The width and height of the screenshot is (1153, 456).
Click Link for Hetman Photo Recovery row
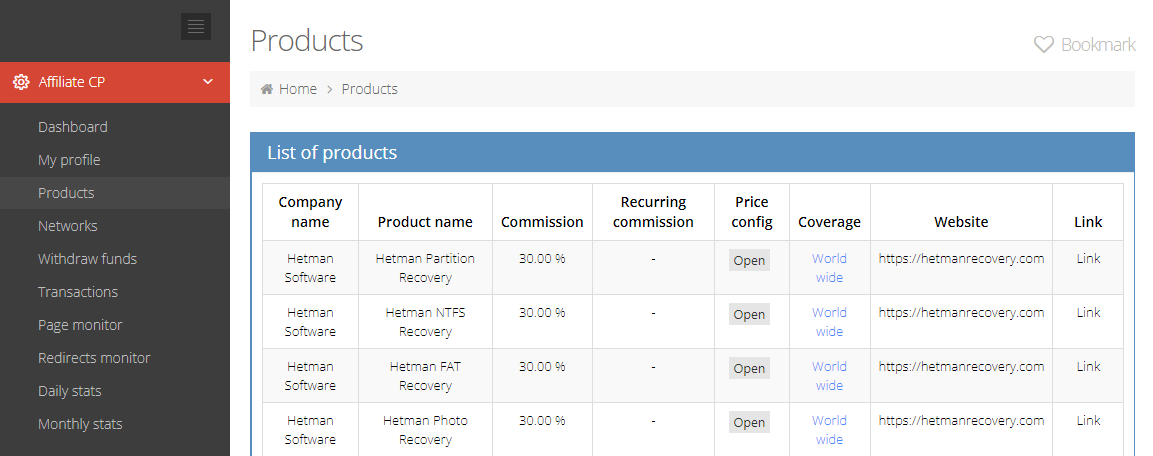pos(1088,421)
